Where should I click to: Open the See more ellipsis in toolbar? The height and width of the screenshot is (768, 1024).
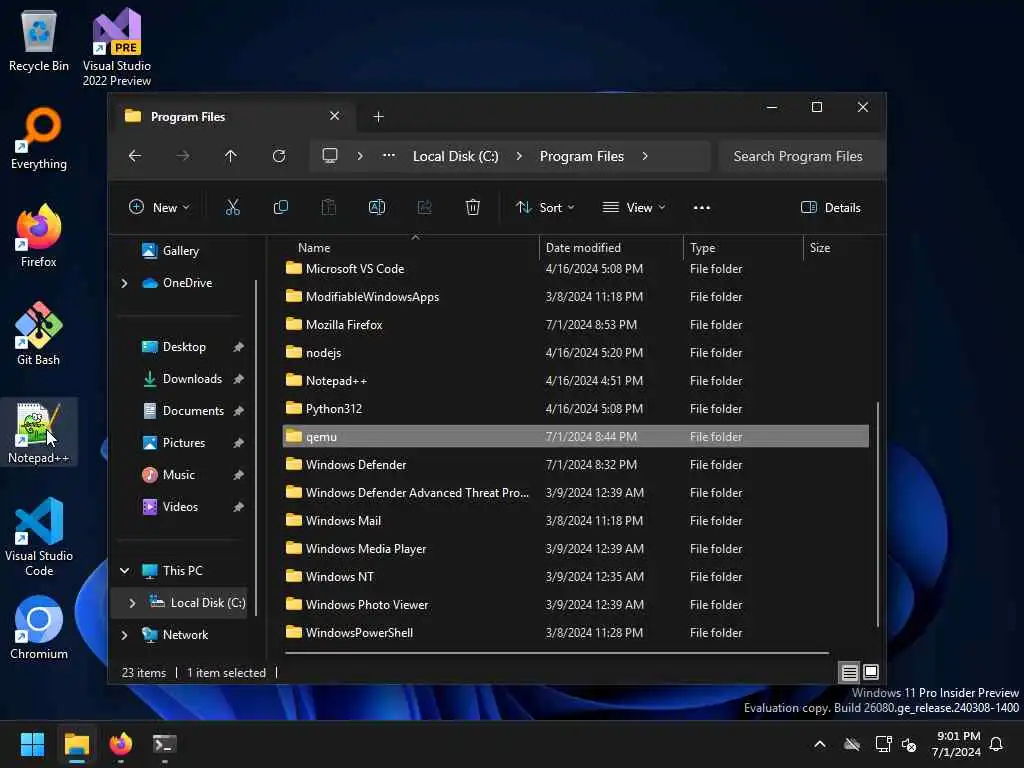[x=701, y=208]
